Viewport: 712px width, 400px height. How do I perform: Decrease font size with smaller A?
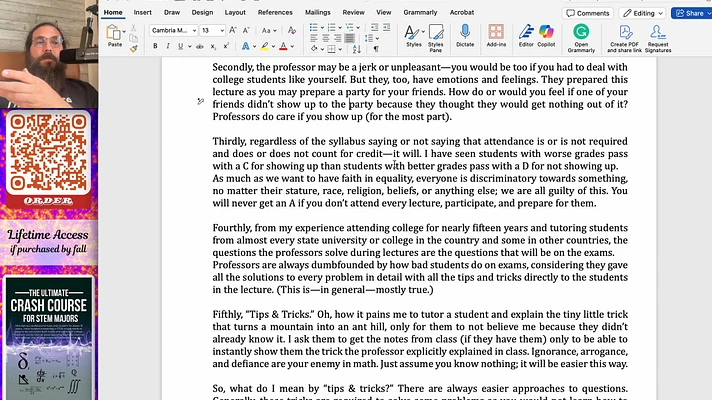pos(246,30)
